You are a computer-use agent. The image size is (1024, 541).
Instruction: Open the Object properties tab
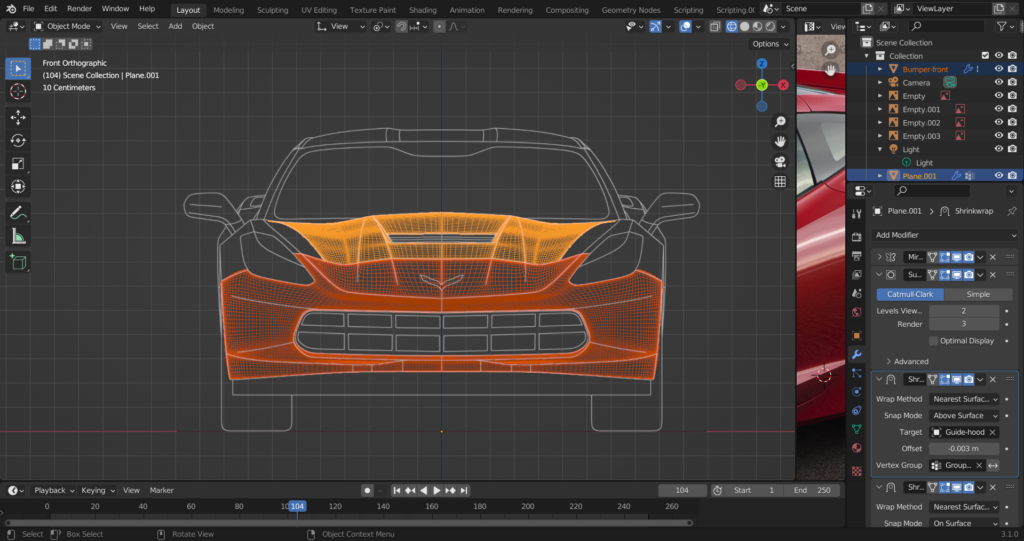click(x=856, y=335)
